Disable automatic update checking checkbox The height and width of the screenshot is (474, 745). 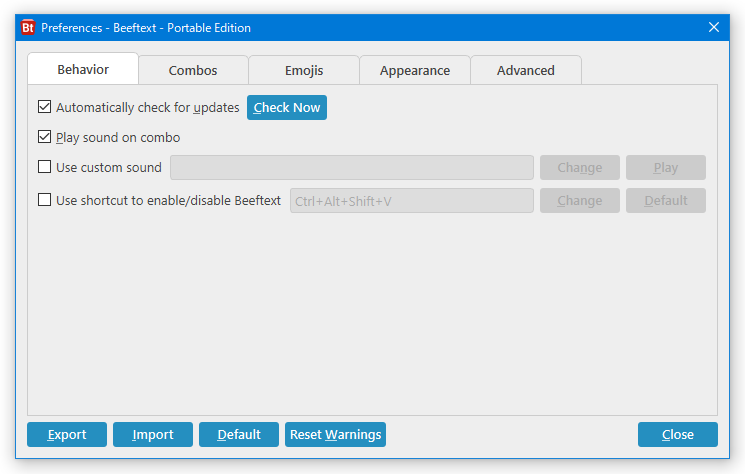pos(44,107)
